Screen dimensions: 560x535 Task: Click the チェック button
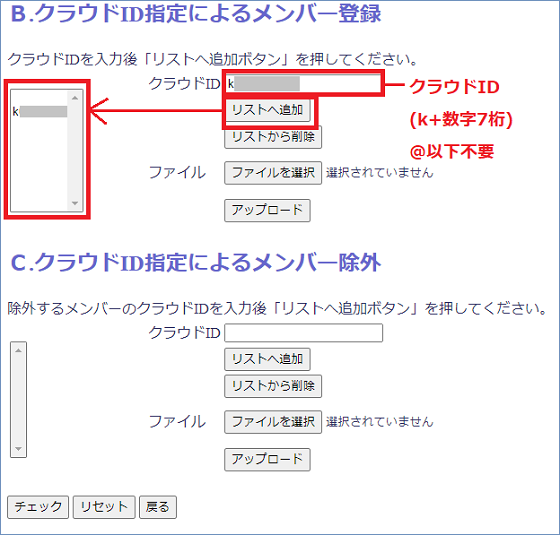[x=38, y=507]
